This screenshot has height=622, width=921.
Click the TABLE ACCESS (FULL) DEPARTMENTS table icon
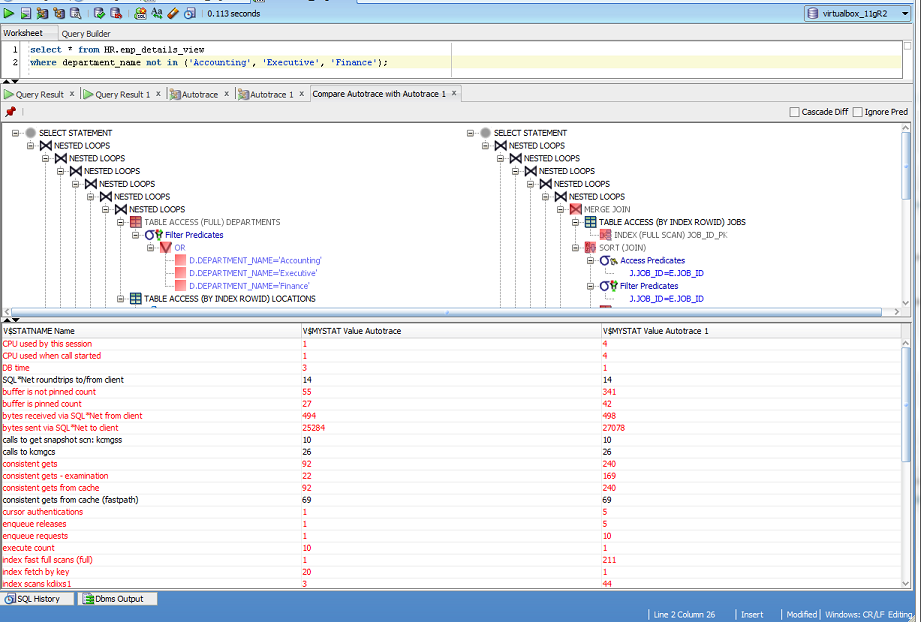click(x=136, y=222)
